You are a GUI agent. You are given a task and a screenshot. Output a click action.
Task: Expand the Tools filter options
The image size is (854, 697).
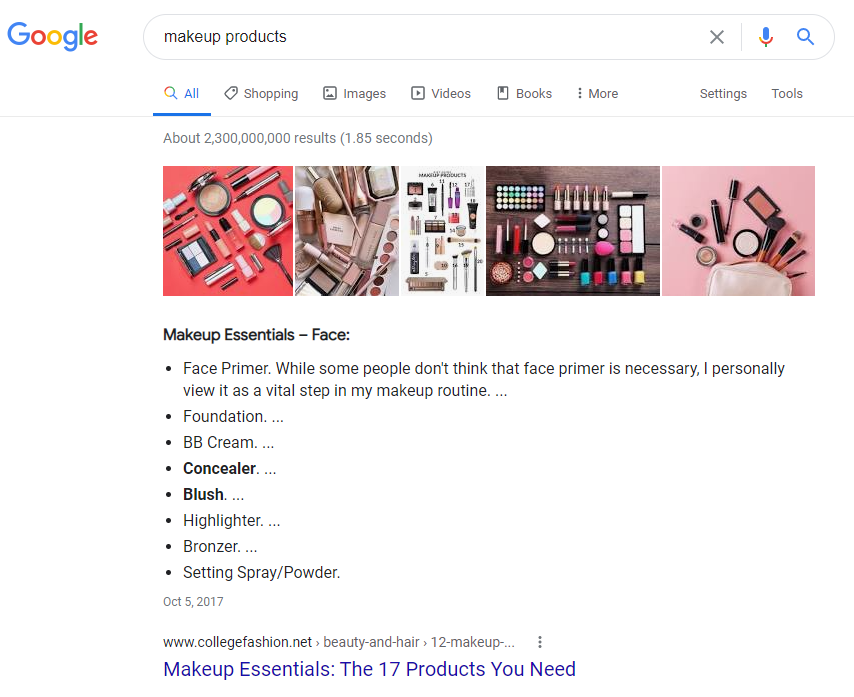(787, 93)
